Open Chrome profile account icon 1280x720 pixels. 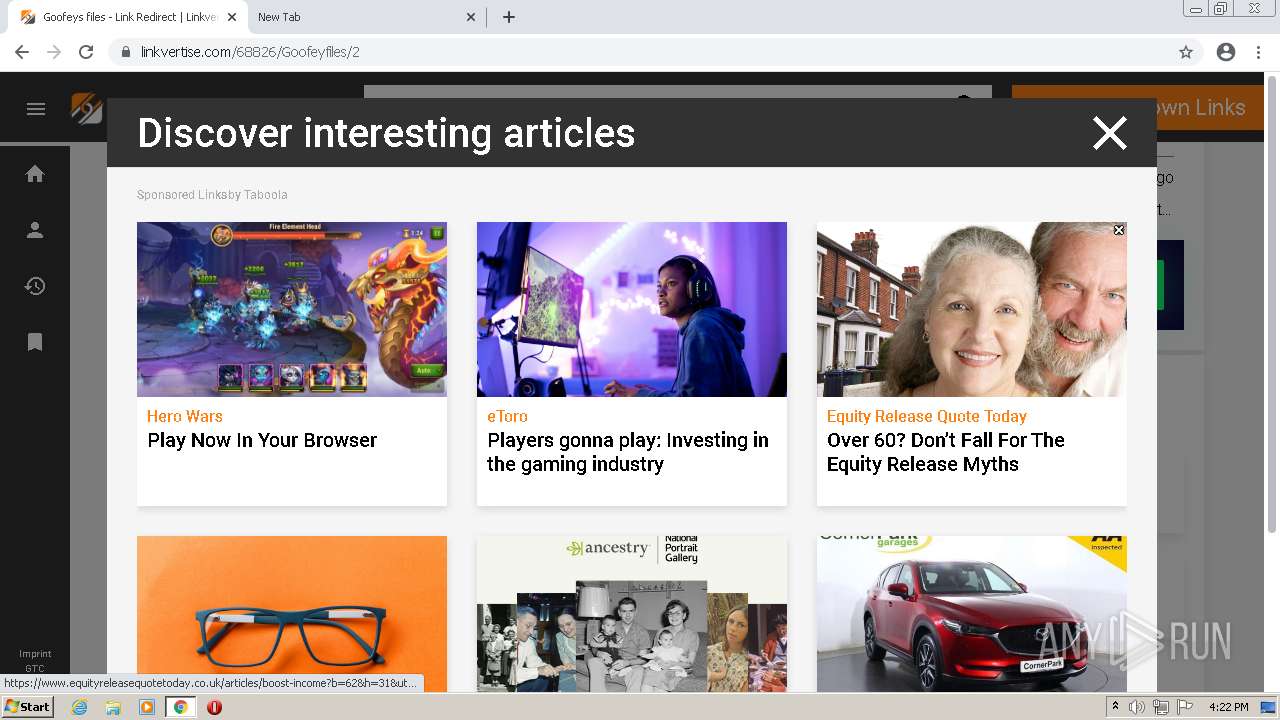[x=1226, y=52]
